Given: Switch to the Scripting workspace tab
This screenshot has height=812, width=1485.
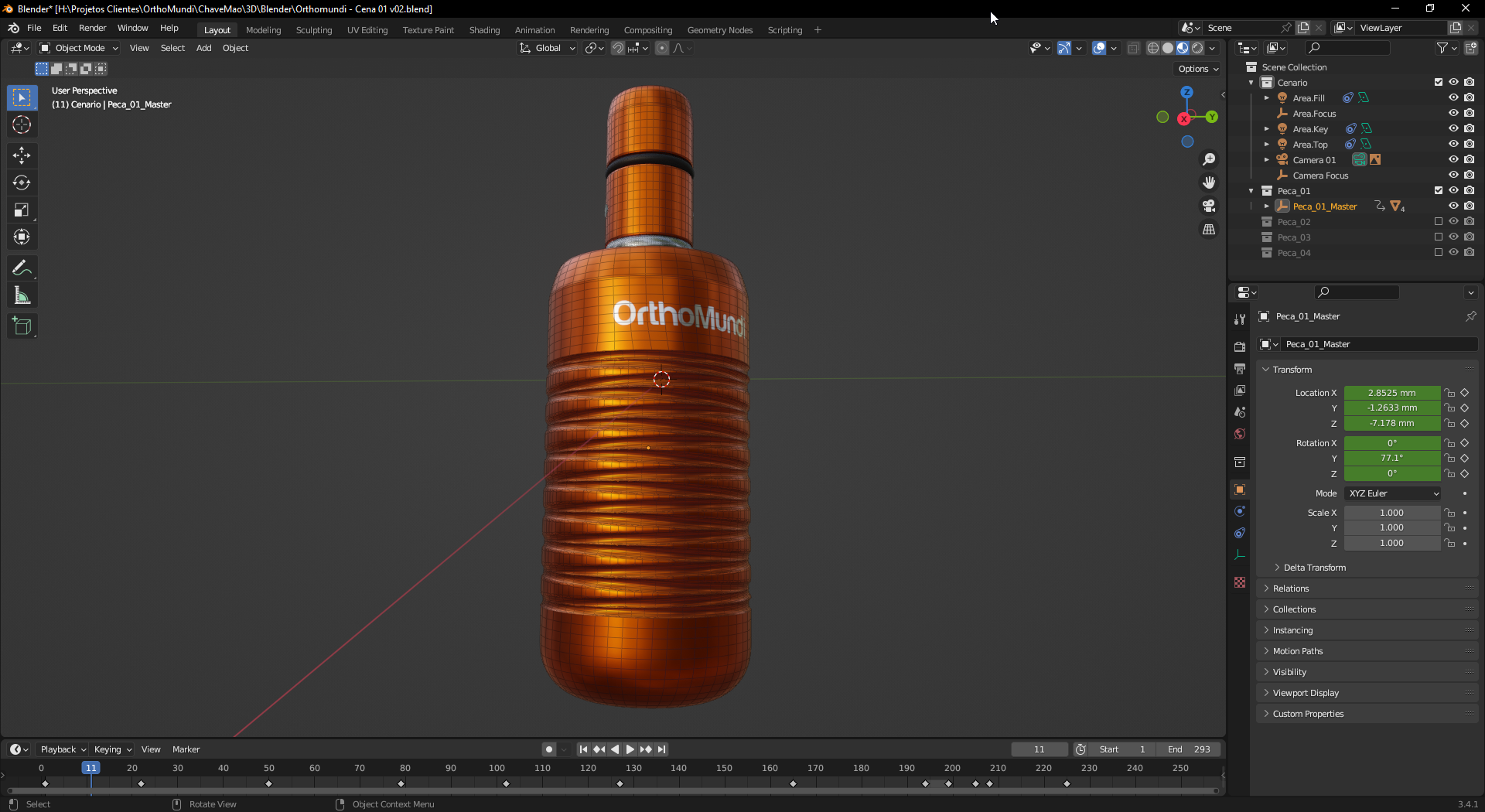Looking at the screenshot, I should pos(784,30).
